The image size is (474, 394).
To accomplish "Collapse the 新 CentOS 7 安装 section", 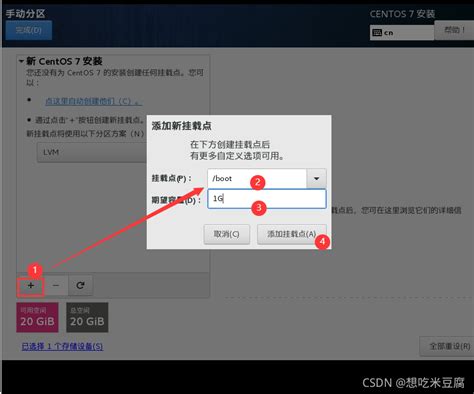I will click(22, 61).
